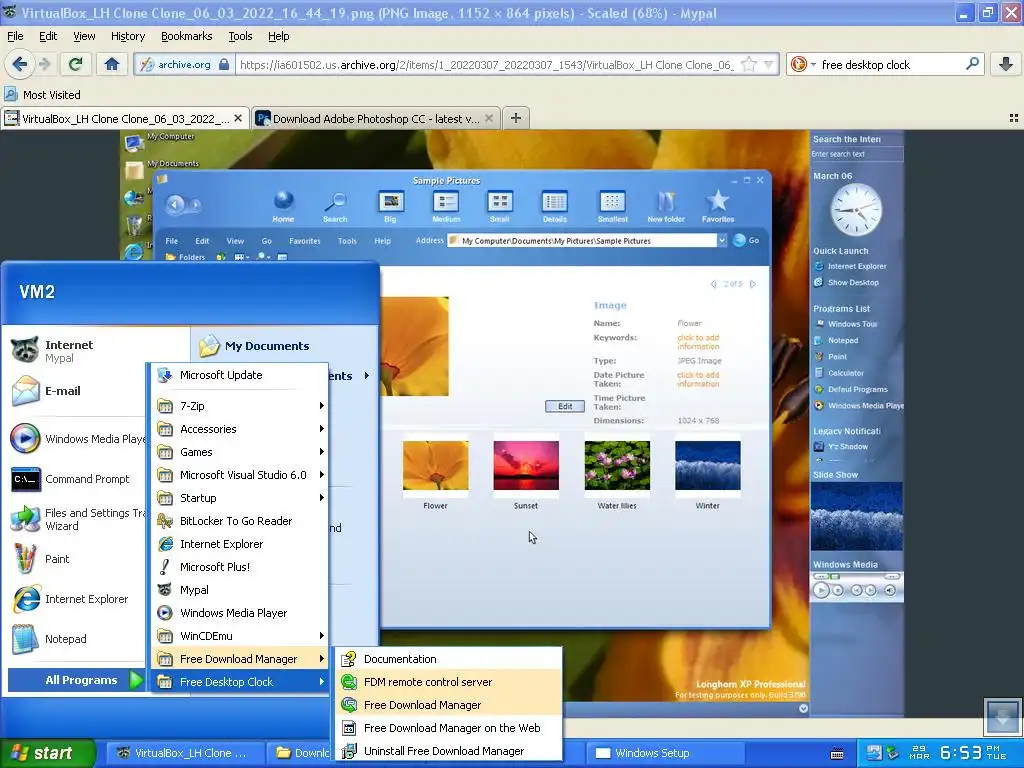Reload the page with the refresh button
Image resolution: width=1024 pixels, height=768 pixels.
[76, 64]
